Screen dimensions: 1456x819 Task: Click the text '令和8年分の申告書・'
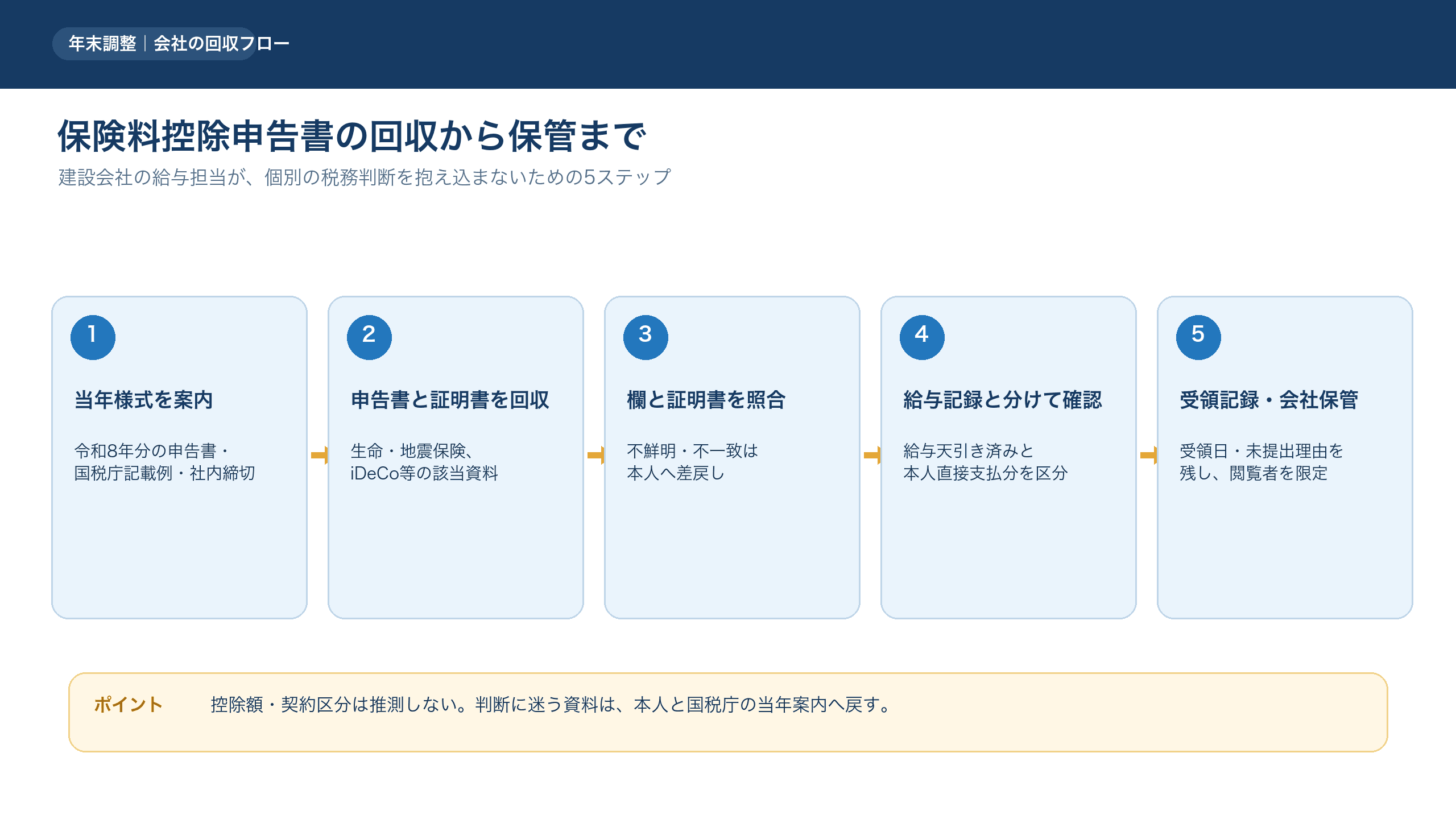coord(152,451)
